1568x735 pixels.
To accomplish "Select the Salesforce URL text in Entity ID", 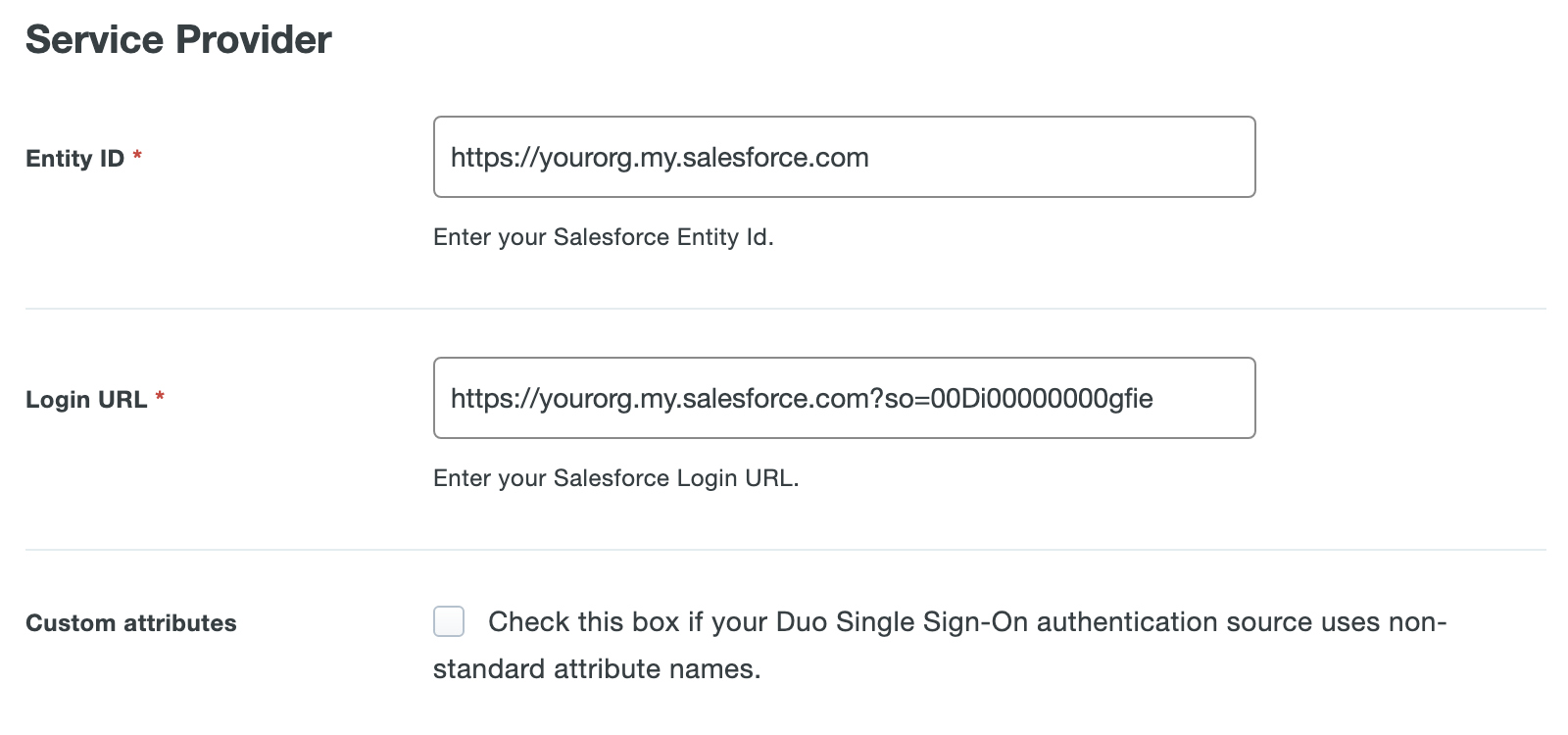I will tap(659, 156).
